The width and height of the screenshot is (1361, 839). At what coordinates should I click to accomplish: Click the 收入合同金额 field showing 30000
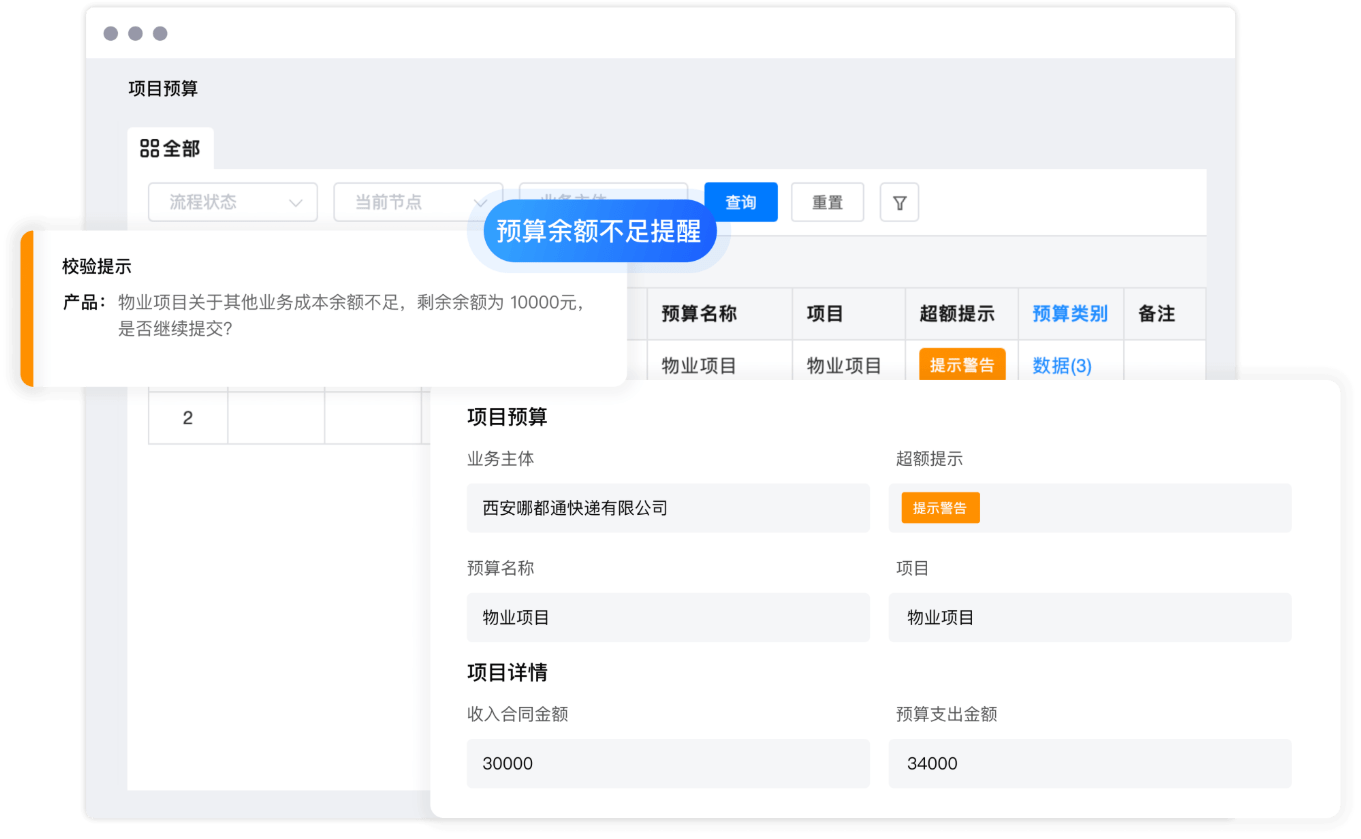(668, 763)
